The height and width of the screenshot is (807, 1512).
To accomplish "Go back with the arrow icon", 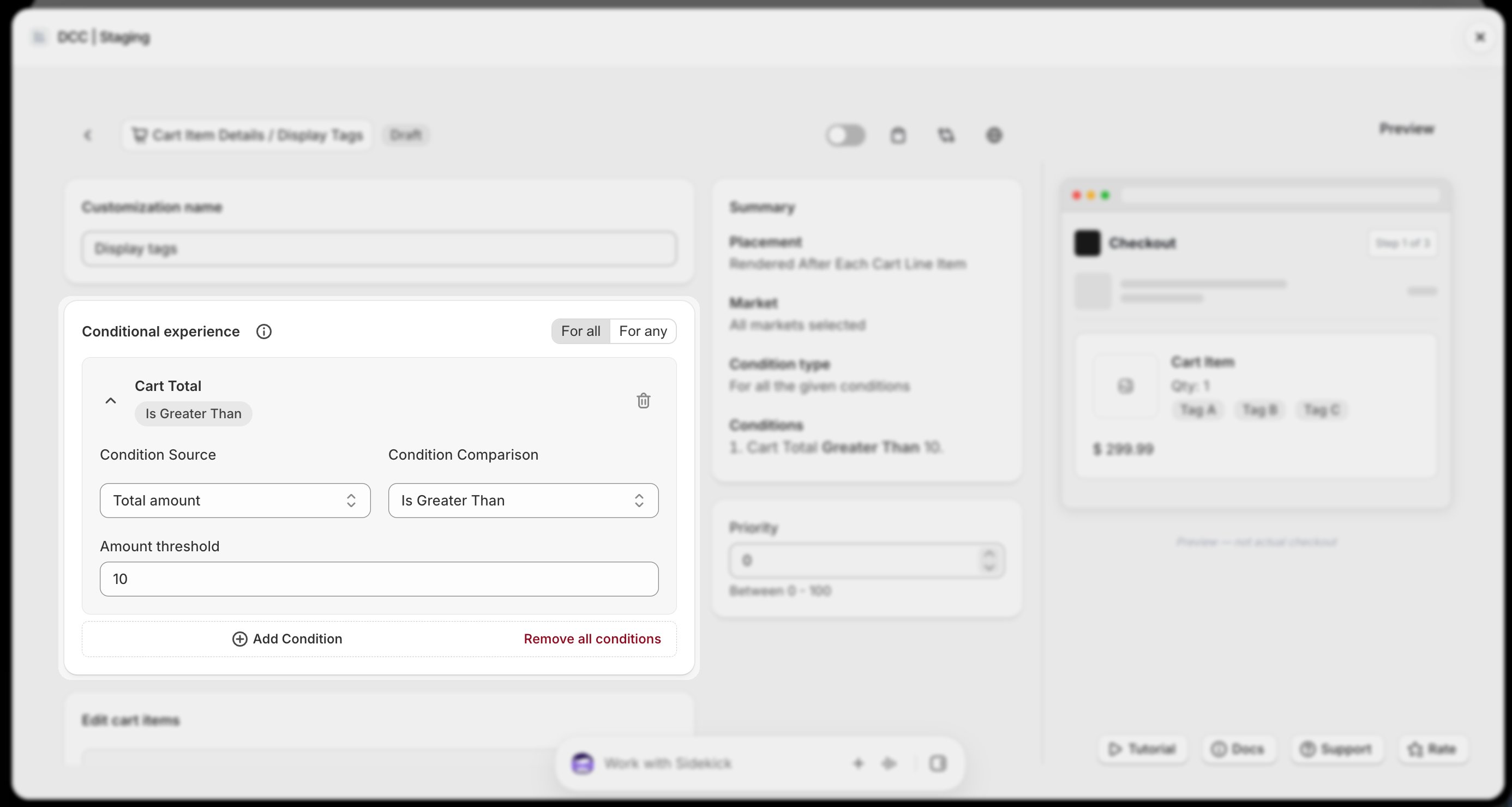I will (88, 136).
